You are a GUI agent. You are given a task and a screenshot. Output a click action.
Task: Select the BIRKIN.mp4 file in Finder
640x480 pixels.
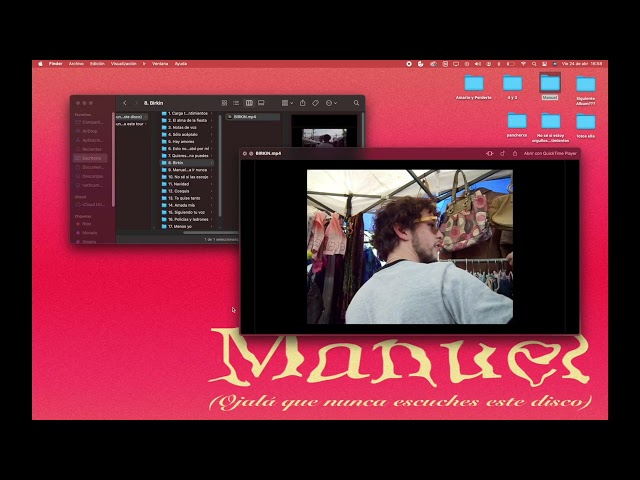253,117
